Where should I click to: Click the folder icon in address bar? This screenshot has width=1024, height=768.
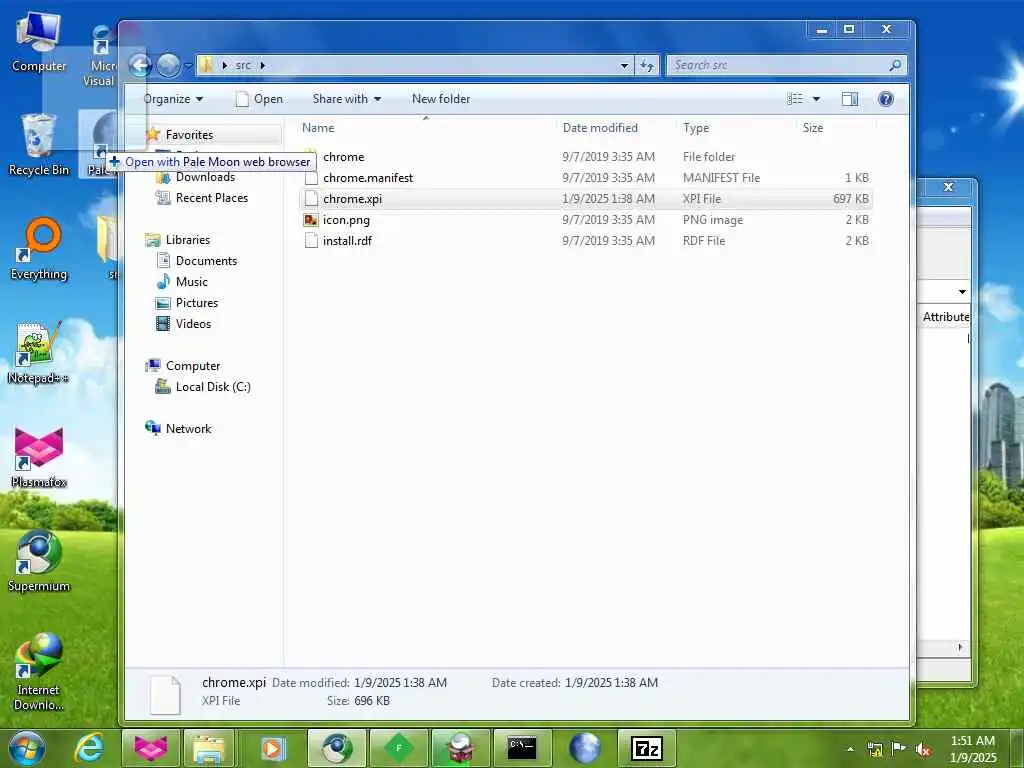tap(206, 65)
